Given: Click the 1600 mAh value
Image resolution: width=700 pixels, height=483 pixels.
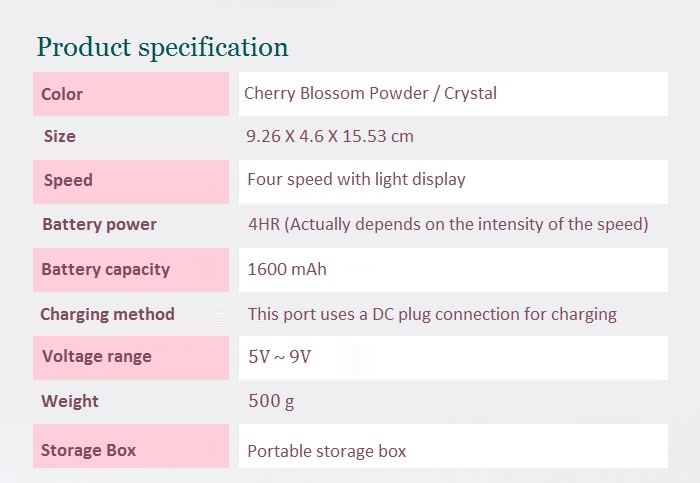Looking at the screenshot, I should pos(287,269).
